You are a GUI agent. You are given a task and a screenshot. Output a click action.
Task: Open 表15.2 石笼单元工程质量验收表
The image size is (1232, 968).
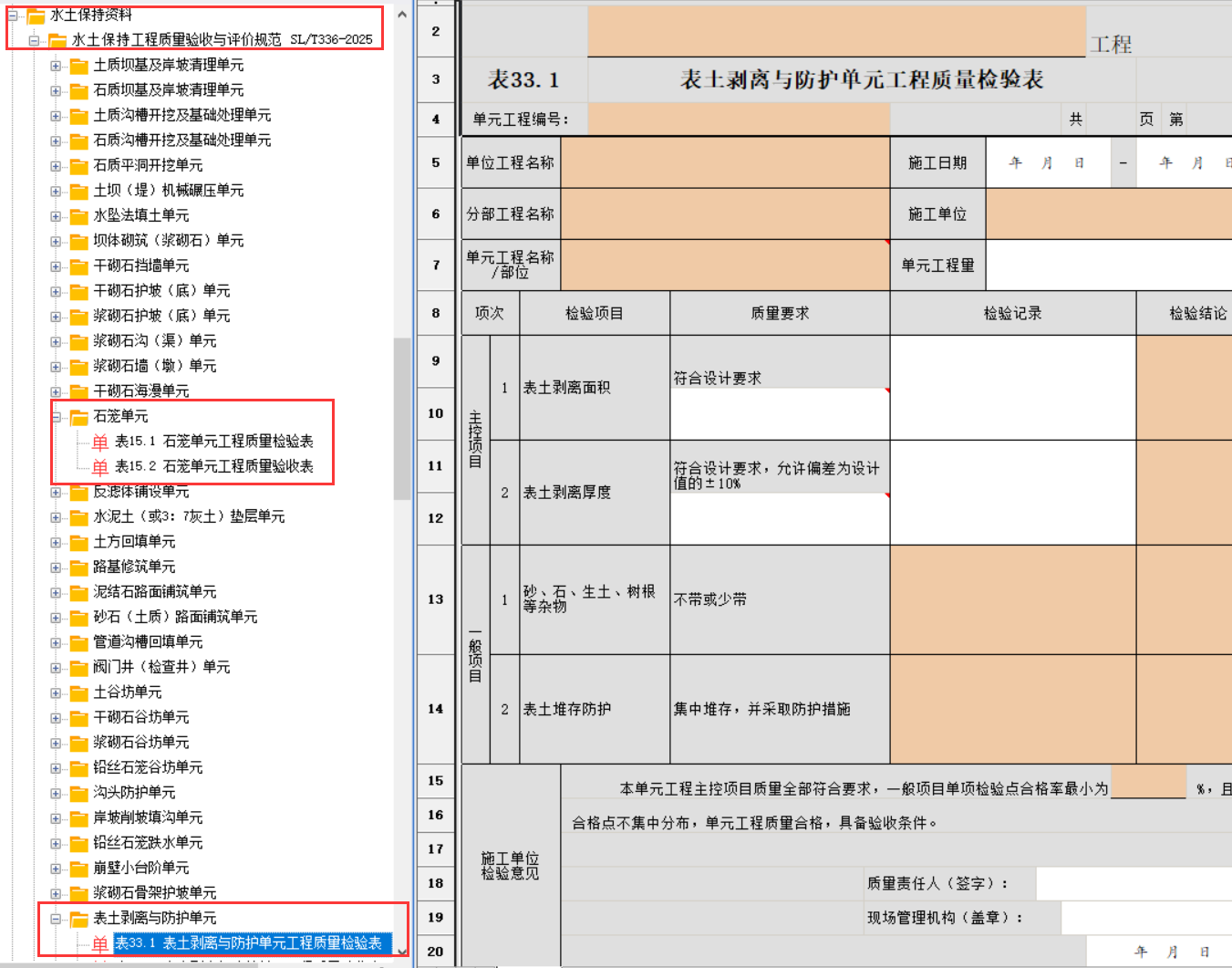point(213,466)
